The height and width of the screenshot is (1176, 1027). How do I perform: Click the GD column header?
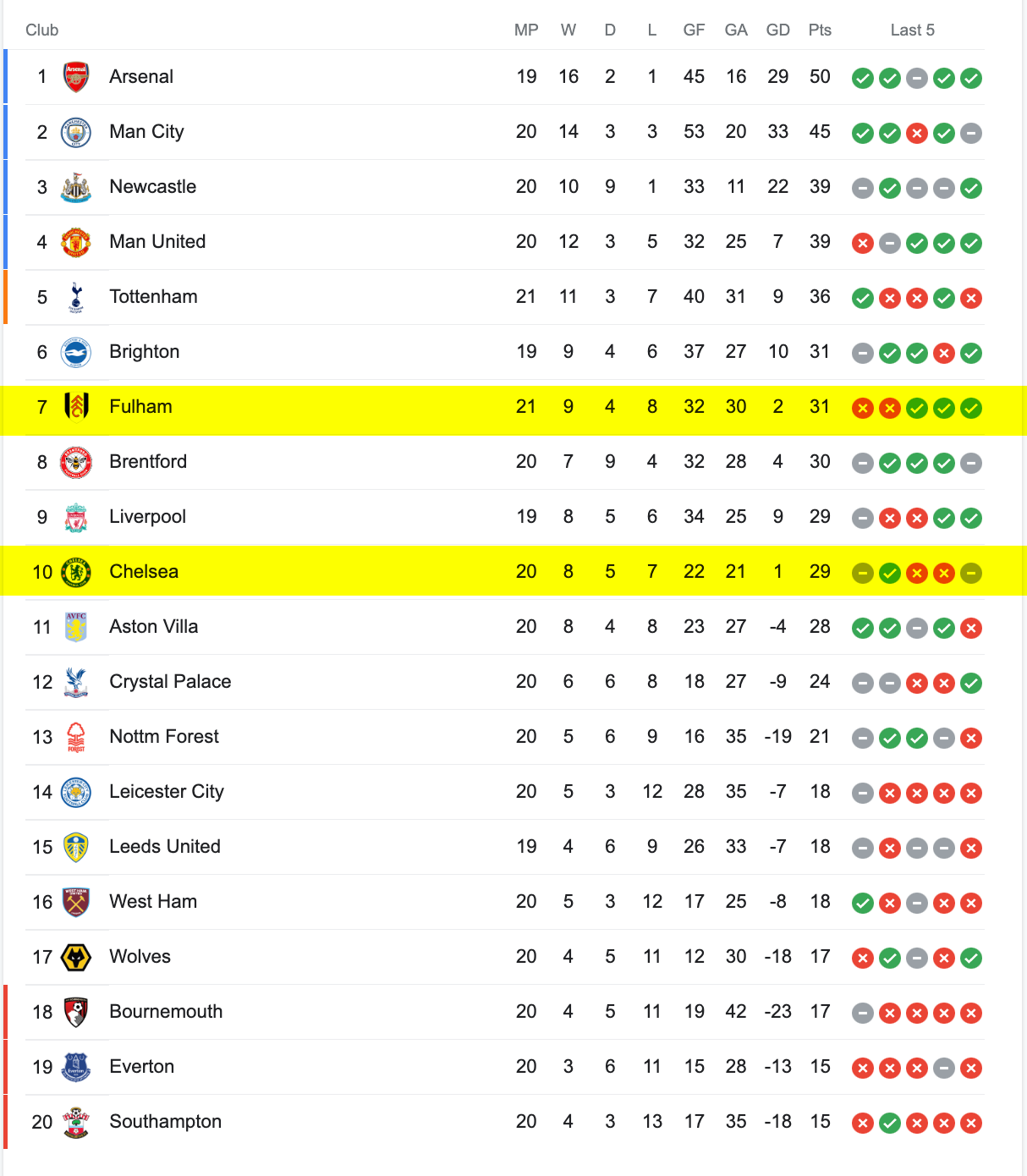click(x=777, y=30)
